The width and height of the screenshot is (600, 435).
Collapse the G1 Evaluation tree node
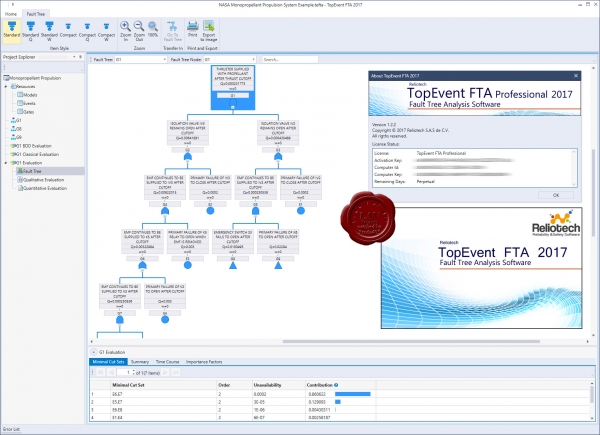tap(6, 163)
